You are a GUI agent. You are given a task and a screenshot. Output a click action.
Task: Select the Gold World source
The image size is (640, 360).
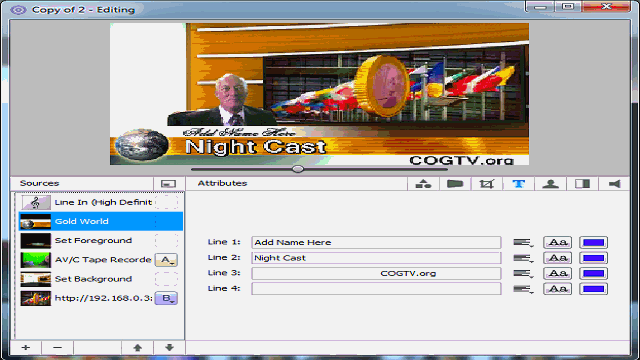pyautogui.click(x=101, y=221)
